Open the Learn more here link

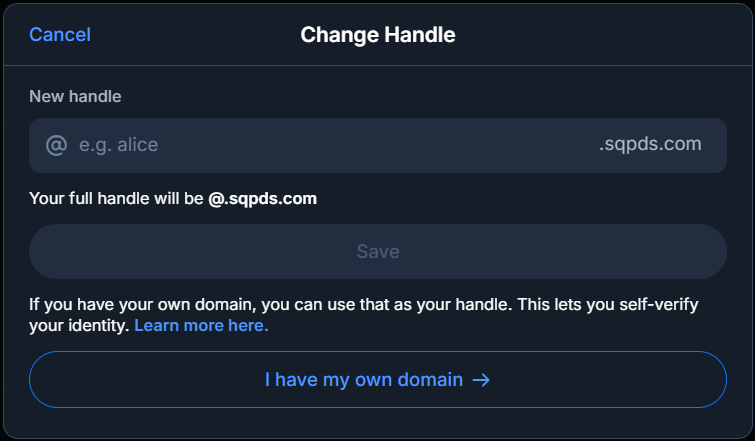(x=201, y=325)
